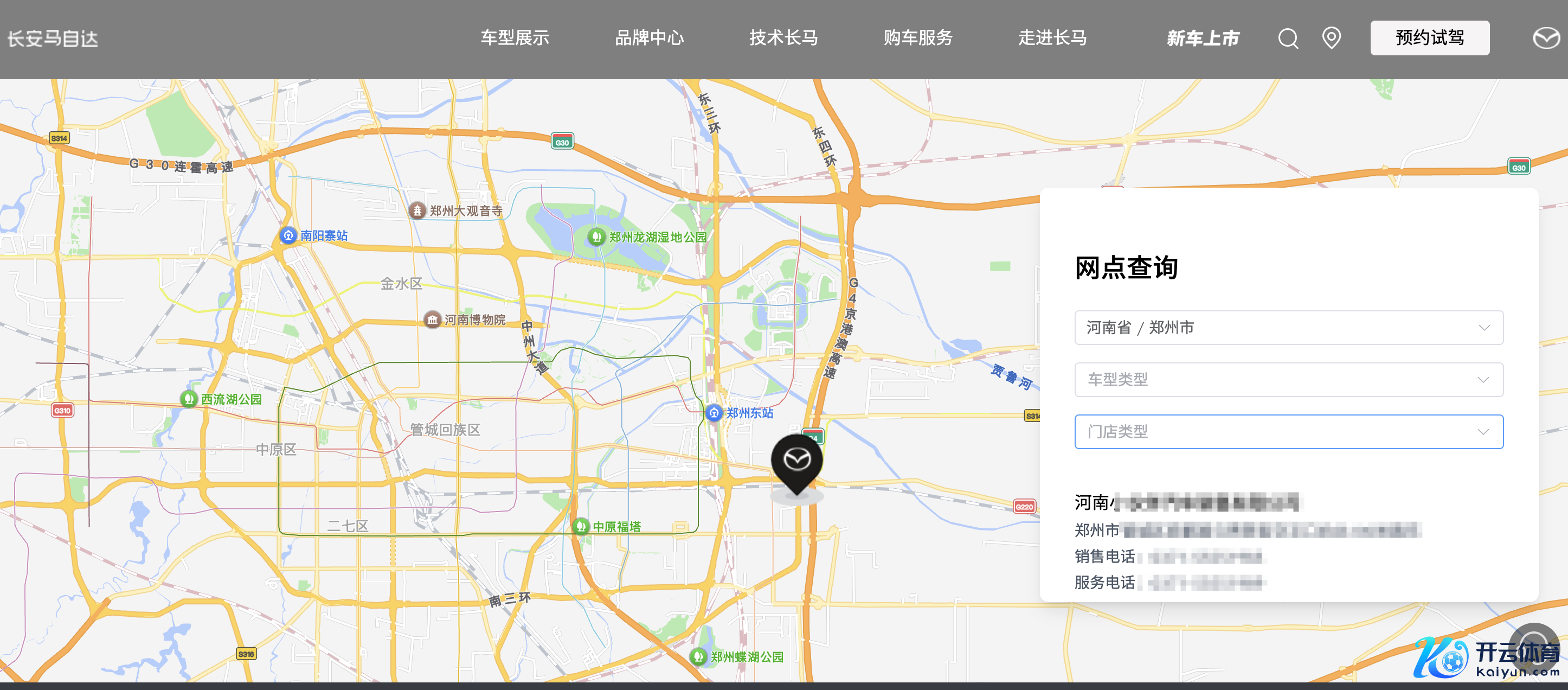The width and height of the screenshot is (1568, 690).
Task: Open the 门店类型 dropdown
Action: click(x=1288, y=432)
